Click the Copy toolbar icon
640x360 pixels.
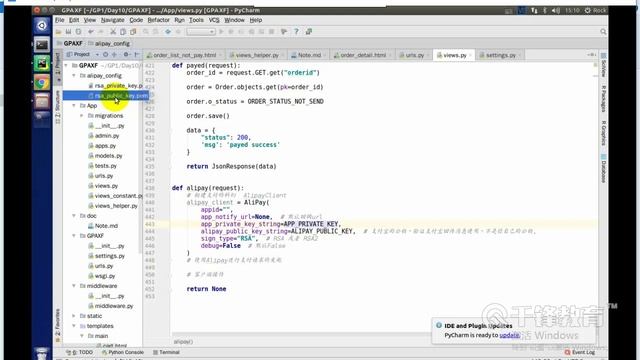click(123, 32)
